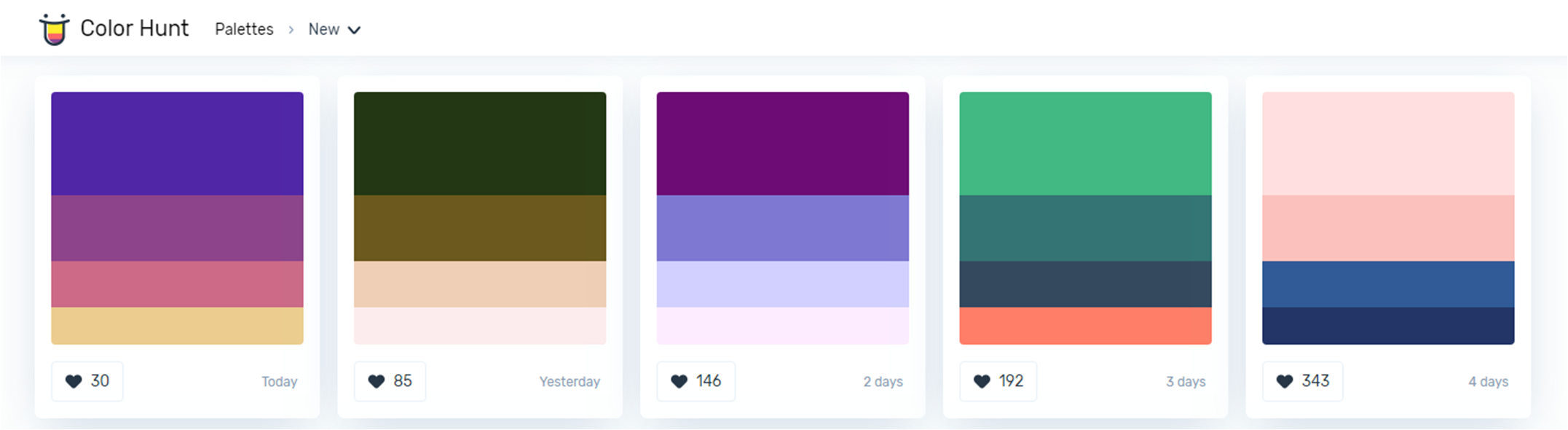1568x430 pixels.
Task: Expand the New sort dropdown arrow
Action: [355, 30]
